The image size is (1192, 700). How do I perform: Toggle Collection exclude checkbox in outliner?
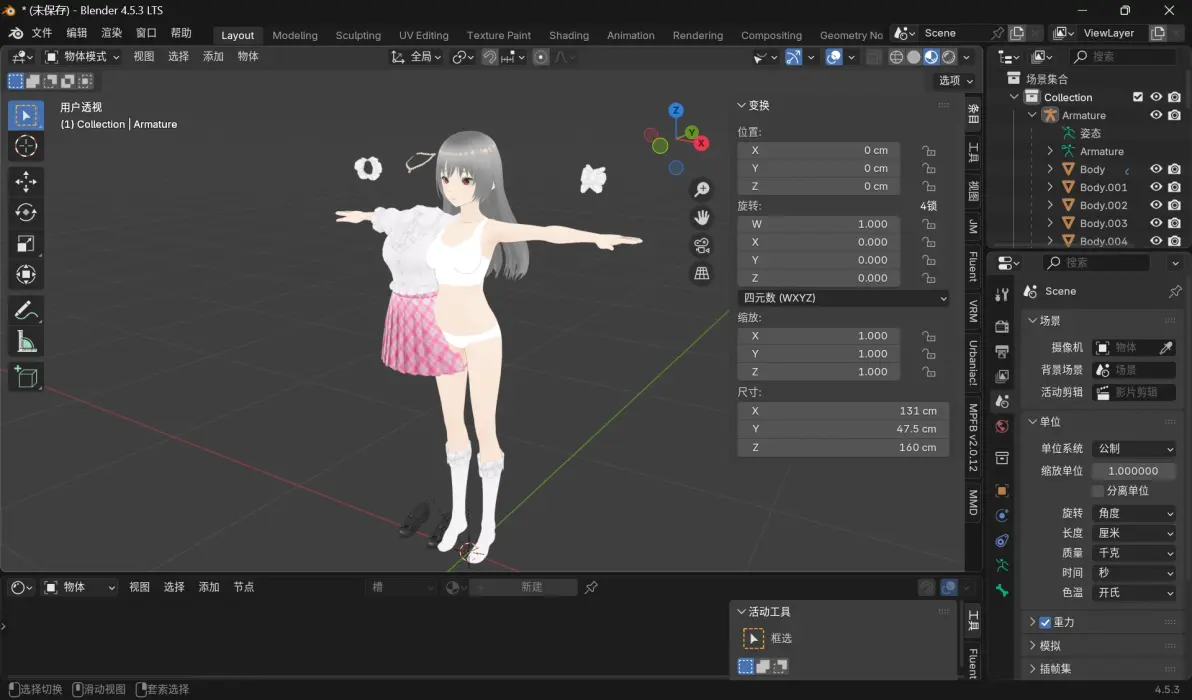tap(1138, 97)
